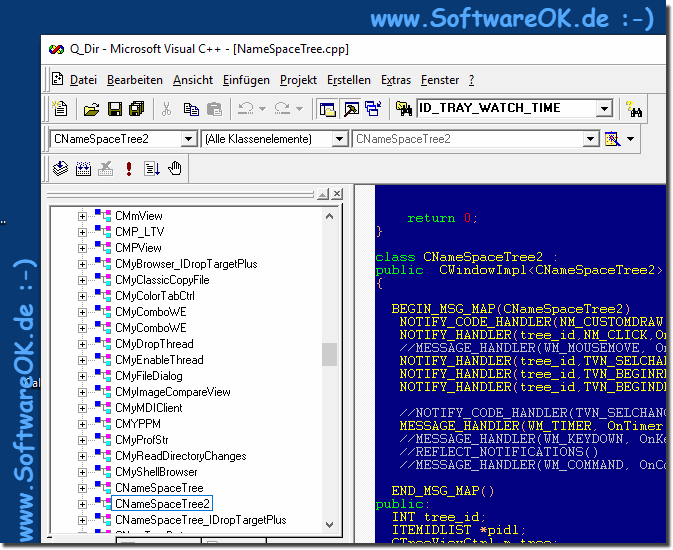Select CMYPPM class in tree
This screenshot has height=550, width=673.
138,424
